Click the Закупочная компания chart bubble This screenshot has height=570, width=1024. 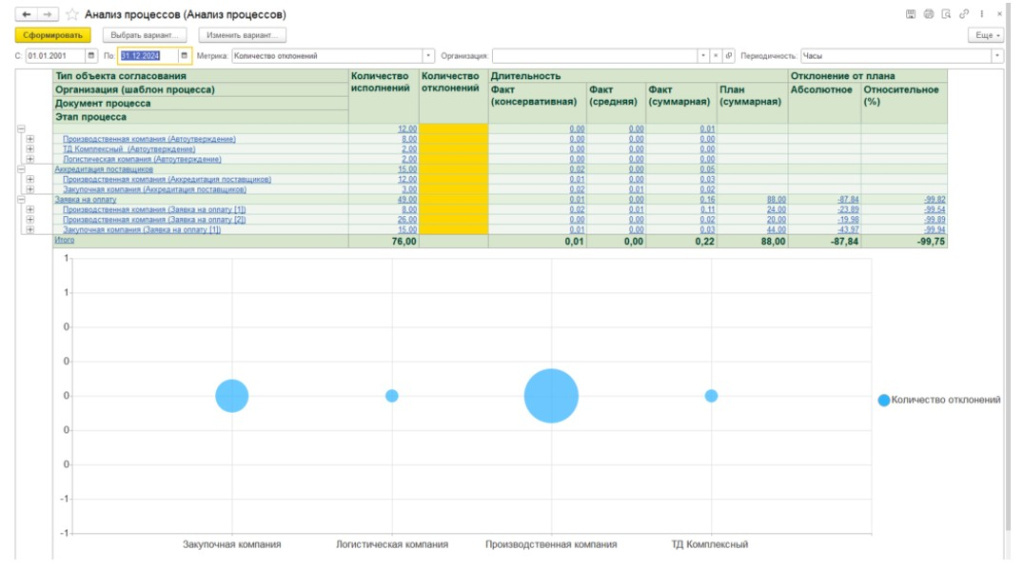click(232, 396)
